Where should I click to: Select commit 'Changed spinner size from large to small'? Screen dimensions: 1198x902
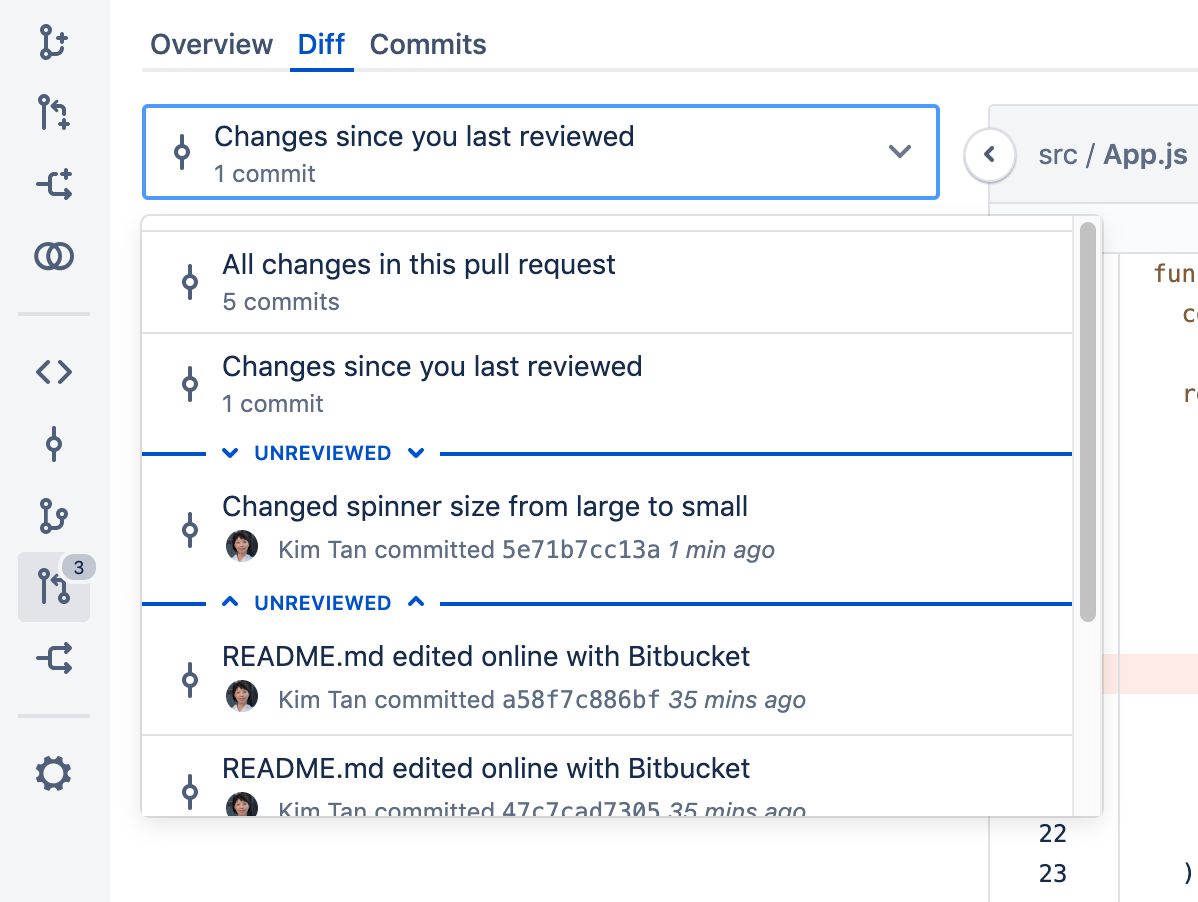[x=607, y=528]
